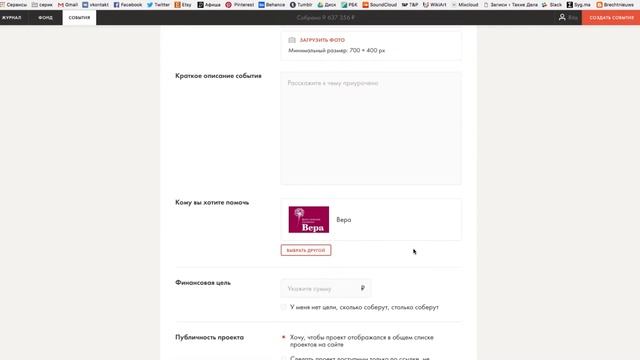The image size is (640, 360).
Task: Click the Выбрать другой button
Action: (x=306, y=250)
